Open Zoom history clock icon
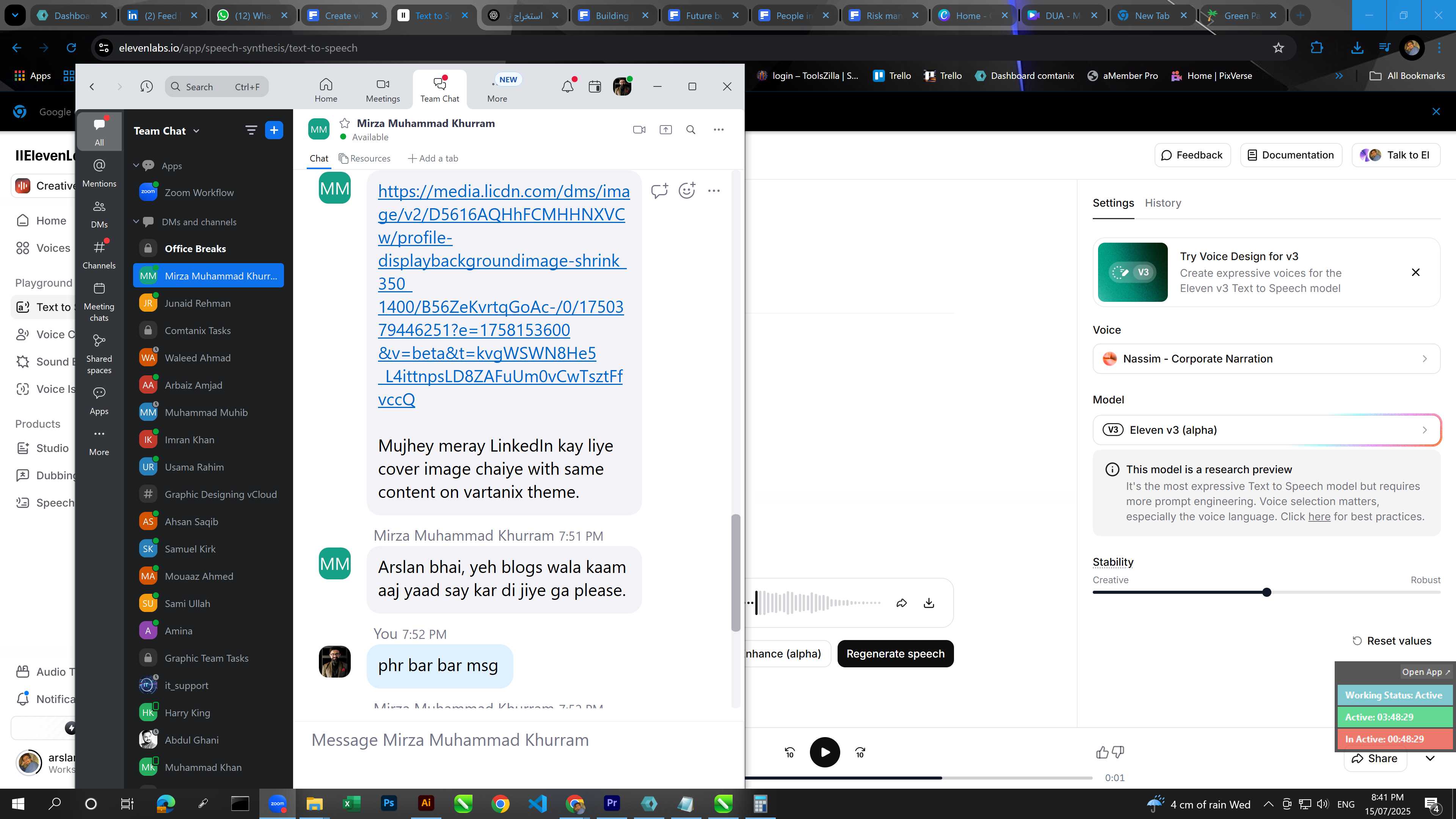Screen dimensions: 1456x819 pyautogui.click(x=146, y=86)
